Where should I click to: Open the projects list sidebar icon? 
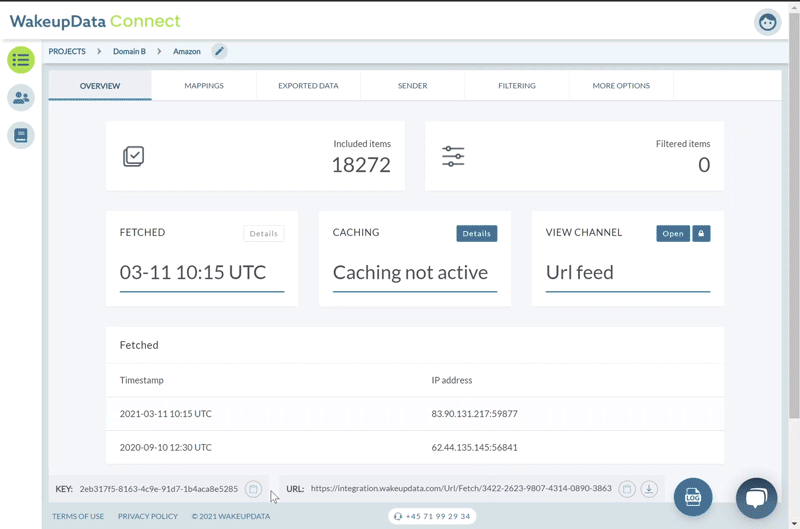tap(21, 60)
